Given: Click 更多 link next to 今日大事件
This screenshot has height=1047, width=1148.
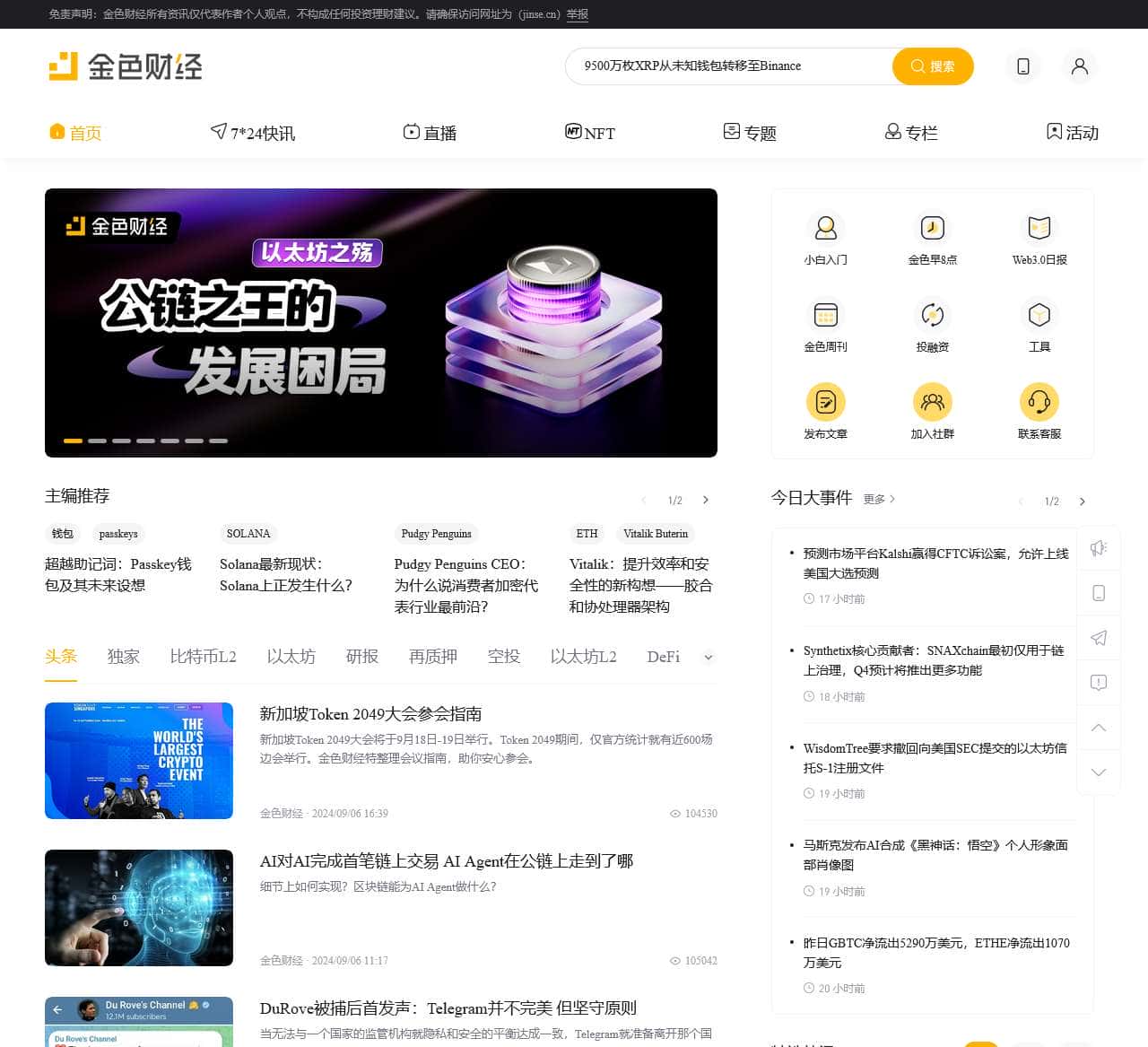Looking at the screenshot, I should coord(879,499).
